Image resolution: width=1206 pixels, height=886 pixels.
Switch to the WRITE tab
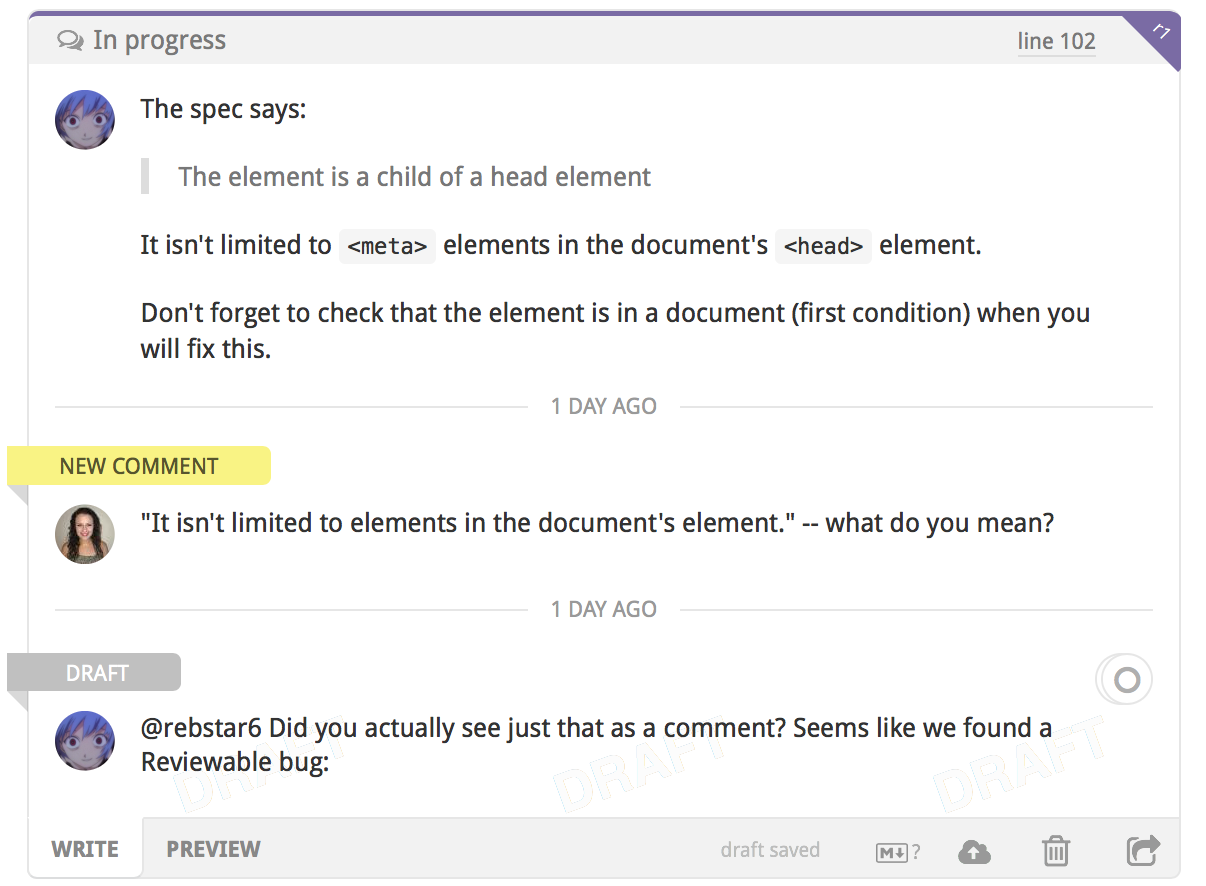[x=85, y=848]
